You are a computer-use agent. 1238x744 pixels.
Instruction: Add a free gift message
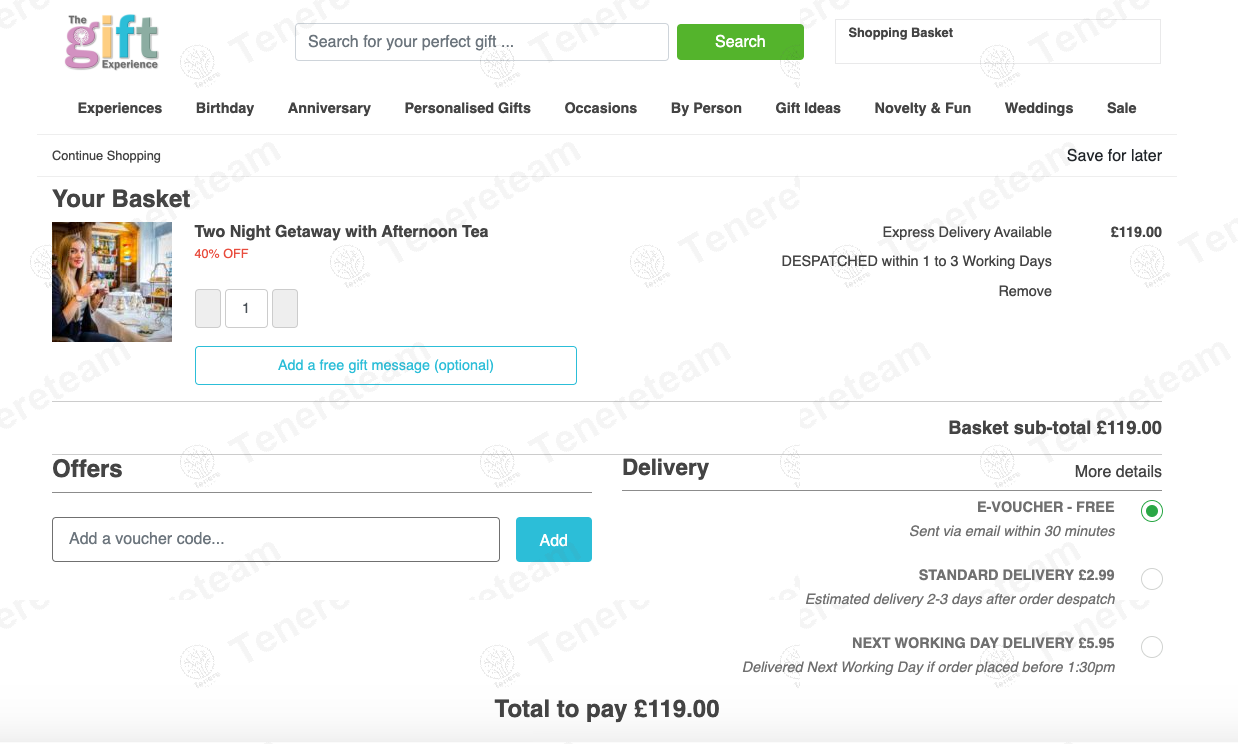click(x=385, y=365)
